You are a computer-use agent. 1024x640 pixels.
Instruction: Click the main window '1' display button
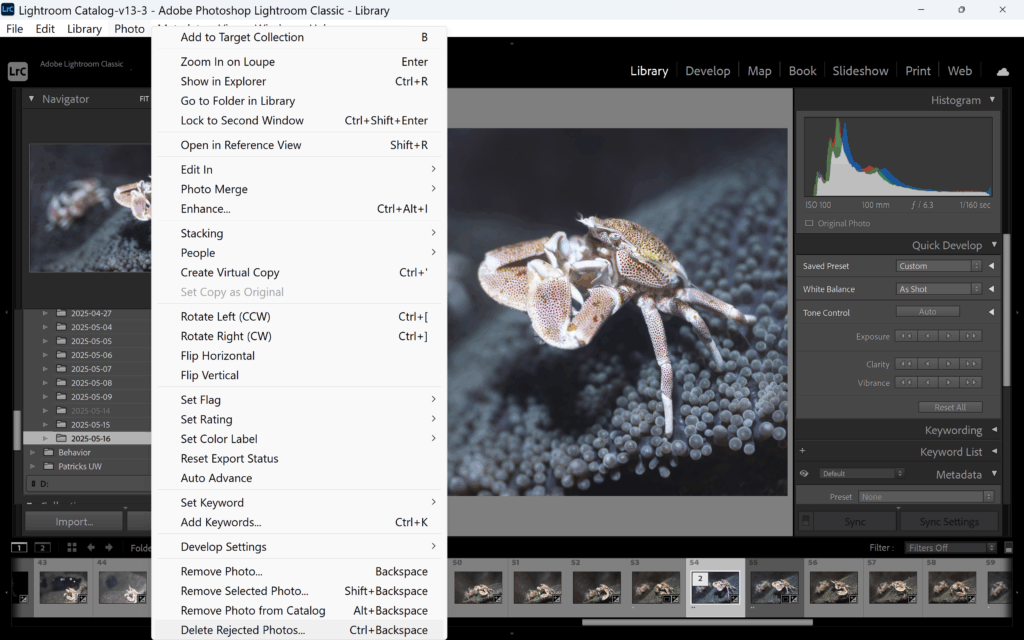(x=19, y=547)
